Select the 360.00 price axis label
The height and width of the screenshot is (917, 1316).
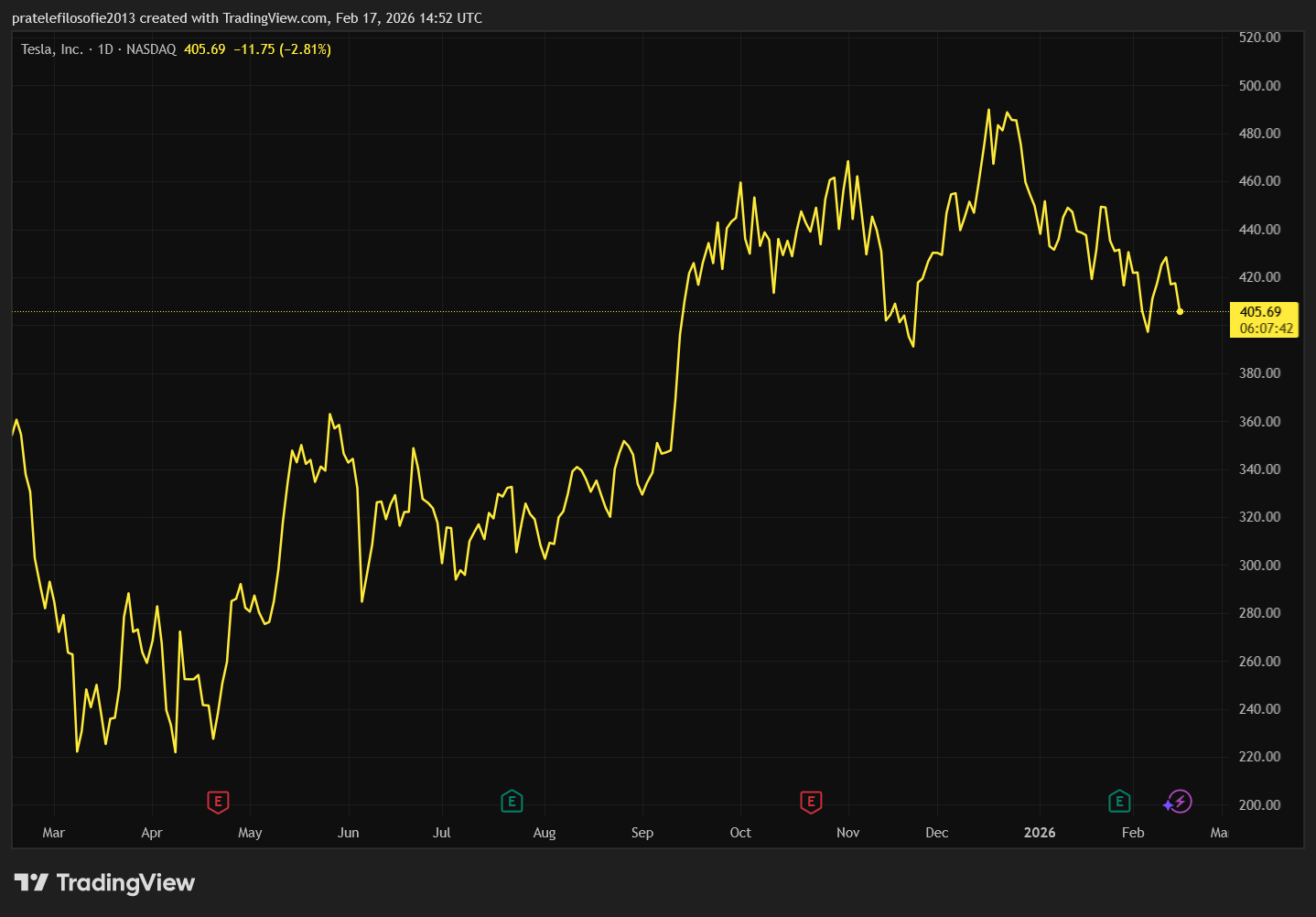point(1259,422)
